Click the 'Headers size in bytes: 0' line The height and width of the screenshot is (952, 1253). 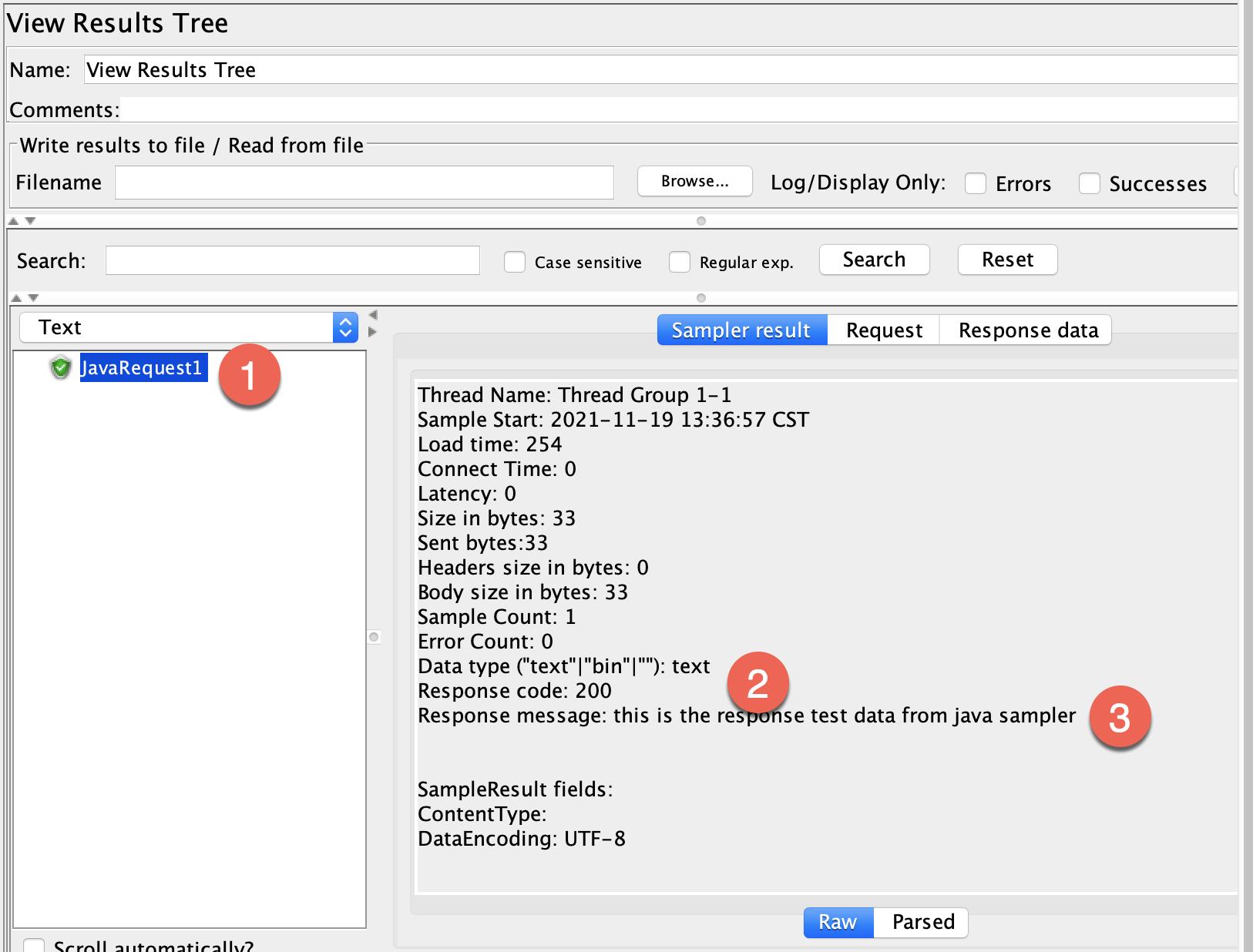click(533, 568)
